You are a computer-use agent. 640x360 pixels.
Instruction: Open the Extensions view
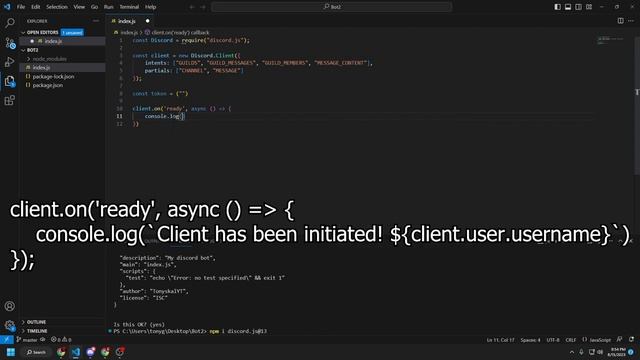(x=10, y=100)
